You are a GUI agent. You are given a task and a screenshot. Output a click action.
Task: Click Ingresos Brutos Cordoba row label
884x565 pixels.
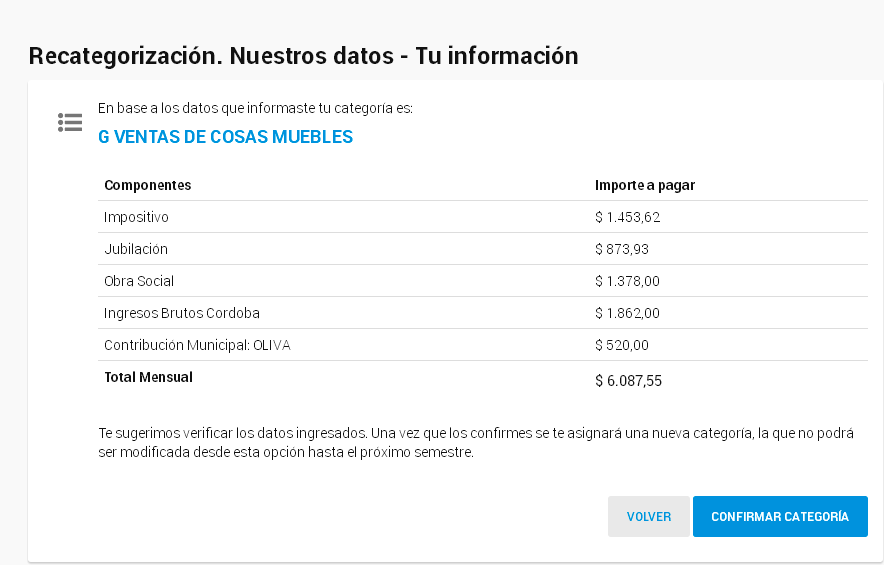click(x=181, y=313)
